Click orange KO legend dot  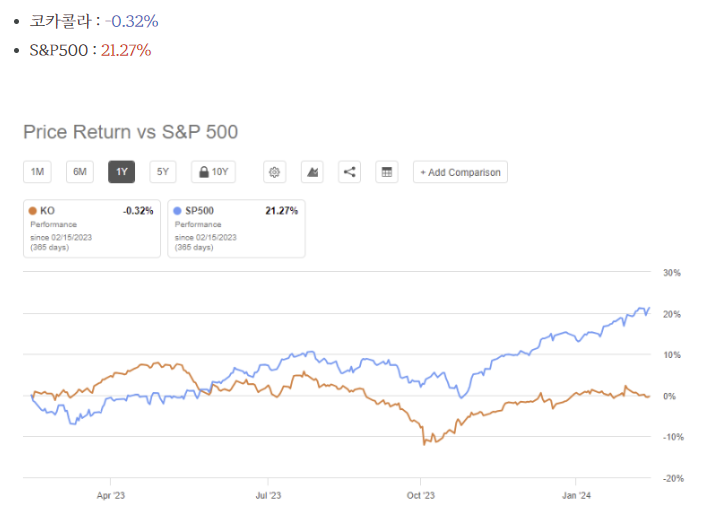(x=33, y=211)
